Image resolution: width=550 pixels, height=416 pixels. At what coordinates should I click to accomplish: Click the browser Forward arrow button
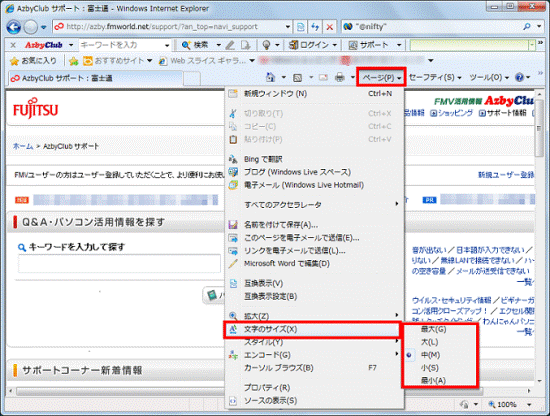31,27
